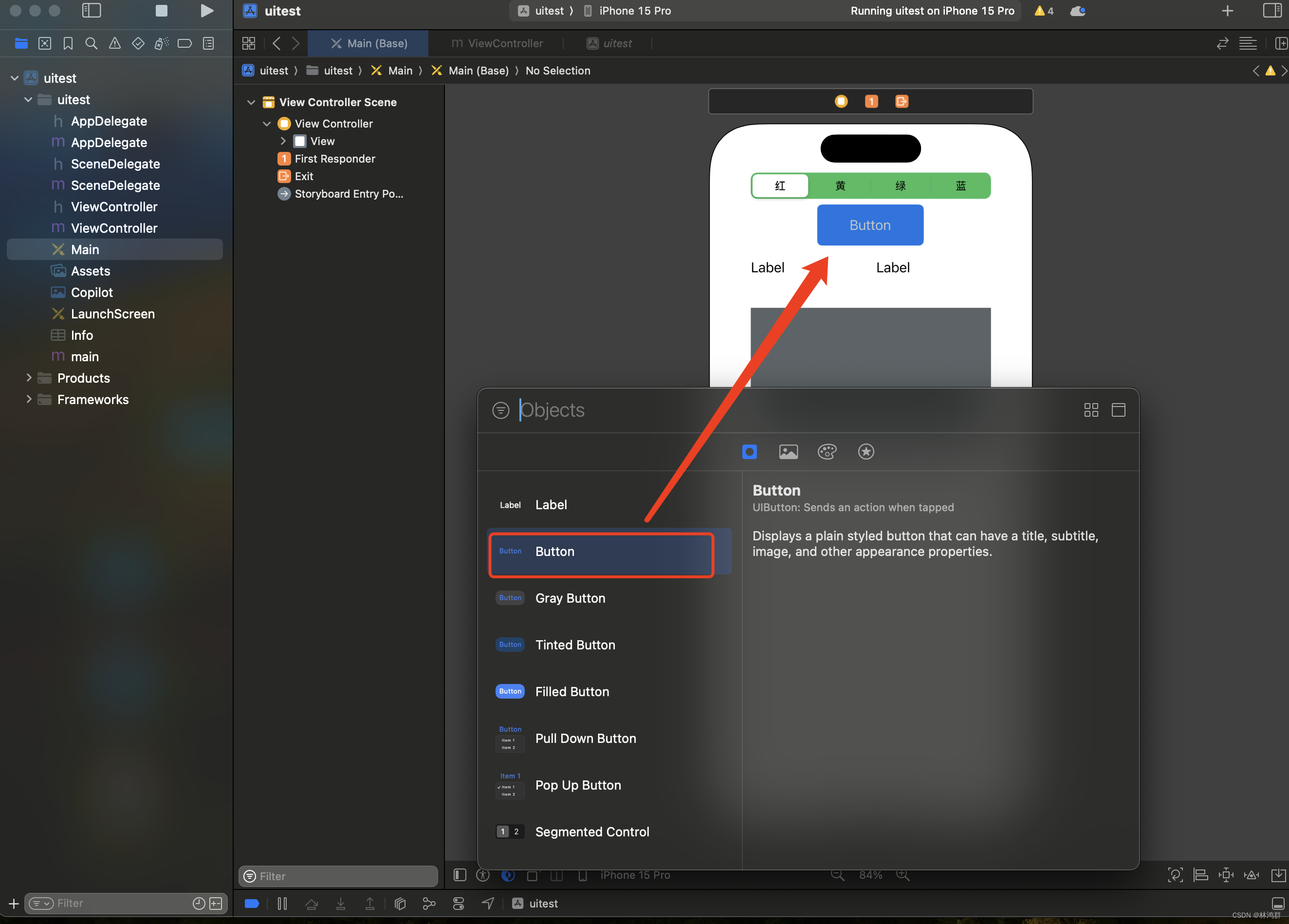
Task: Toggle the library details pane
Action: (1119, 410)
